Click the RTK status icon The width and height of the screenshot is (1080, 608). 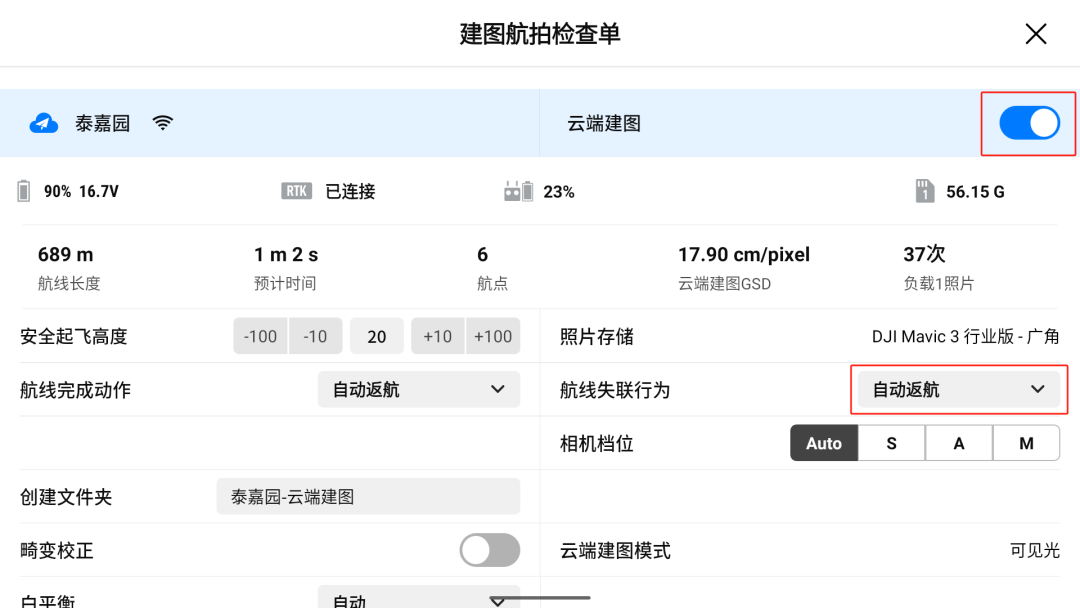[x=296, y=191]
